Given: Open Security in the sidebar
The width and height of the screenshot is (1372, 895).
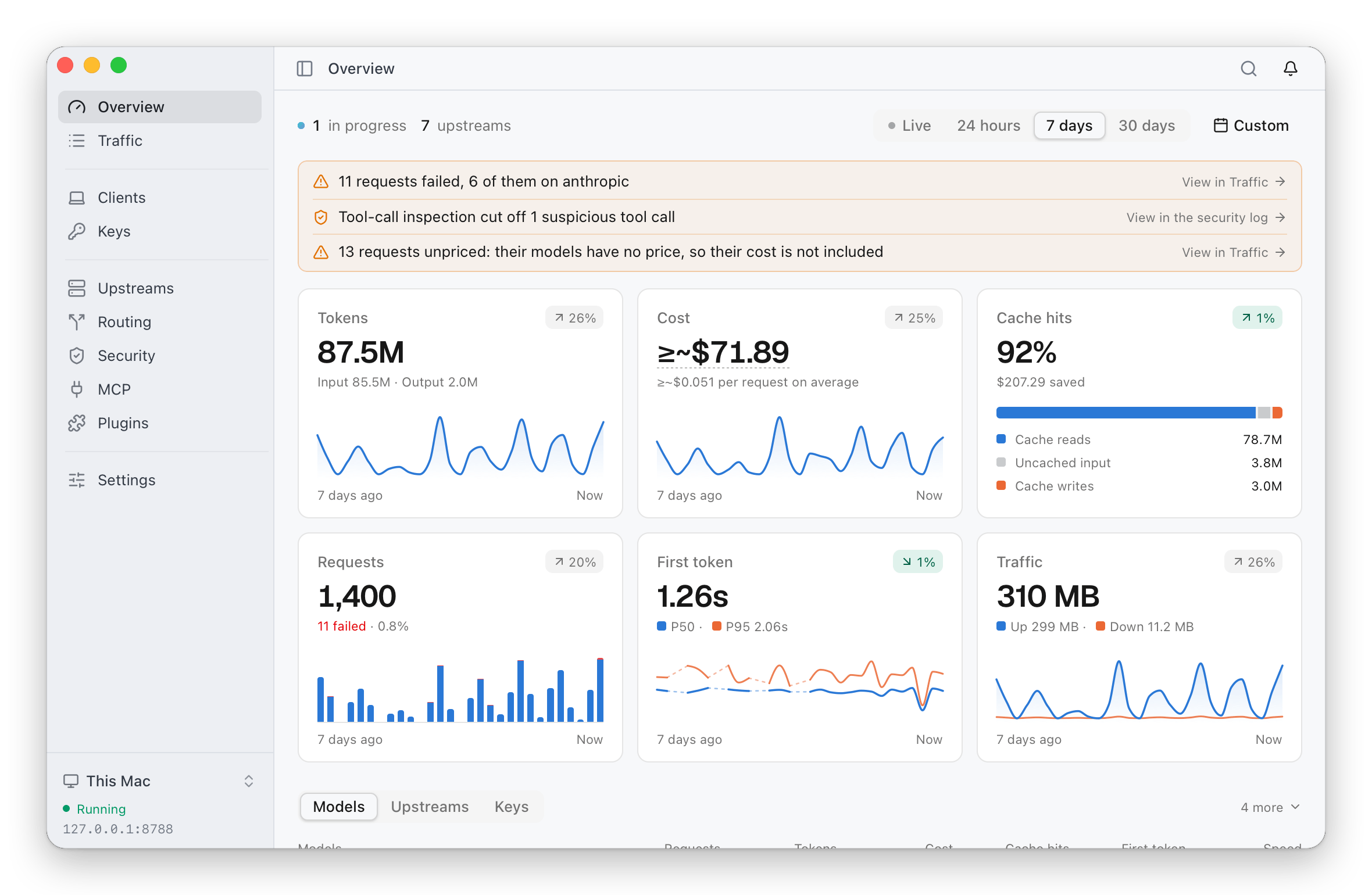Looking at the screenshot, I should point(160,356).
